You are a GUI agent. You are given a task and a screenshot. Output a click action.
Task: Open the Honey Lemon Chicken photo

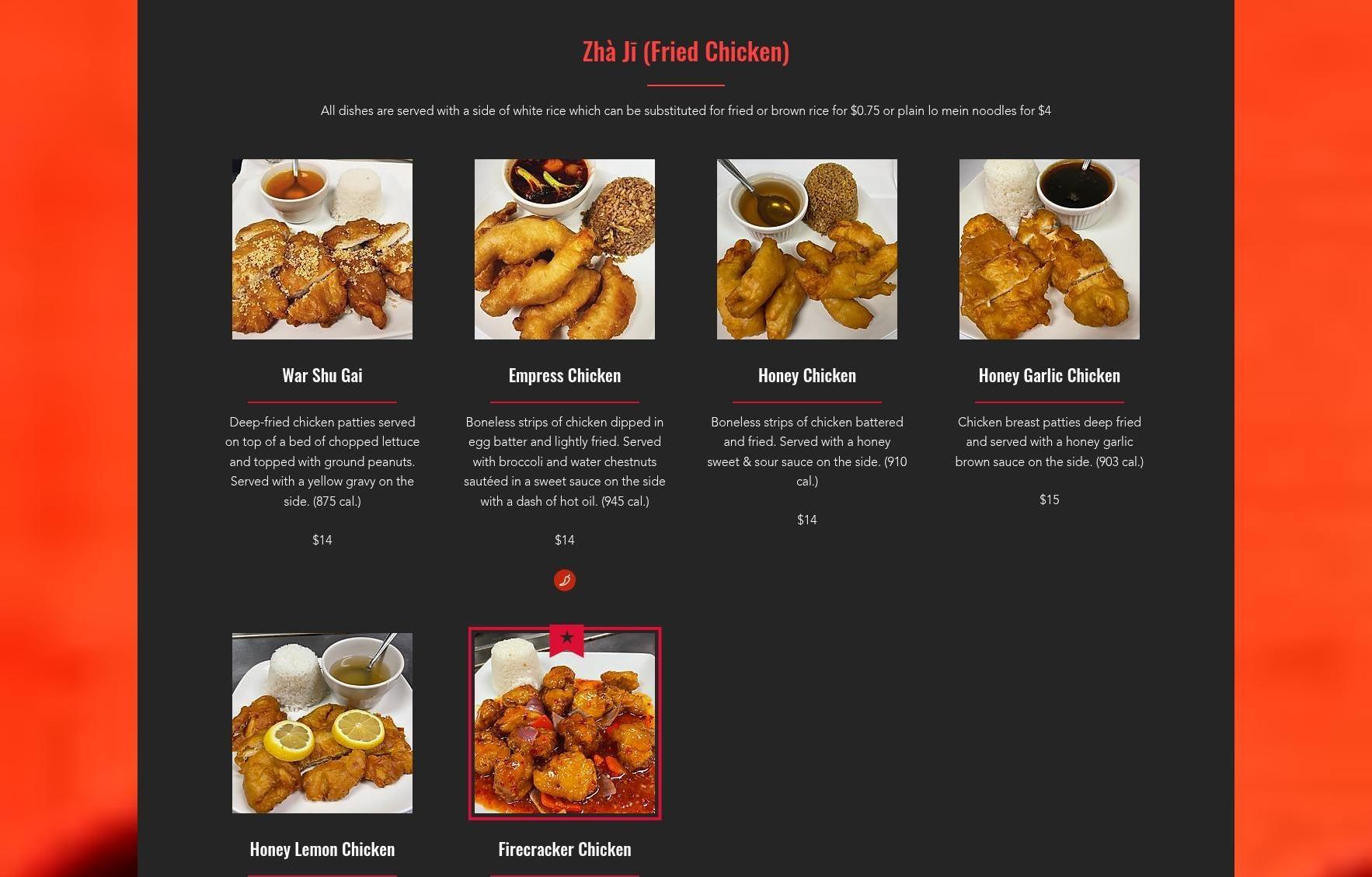[x=322, y=723]
